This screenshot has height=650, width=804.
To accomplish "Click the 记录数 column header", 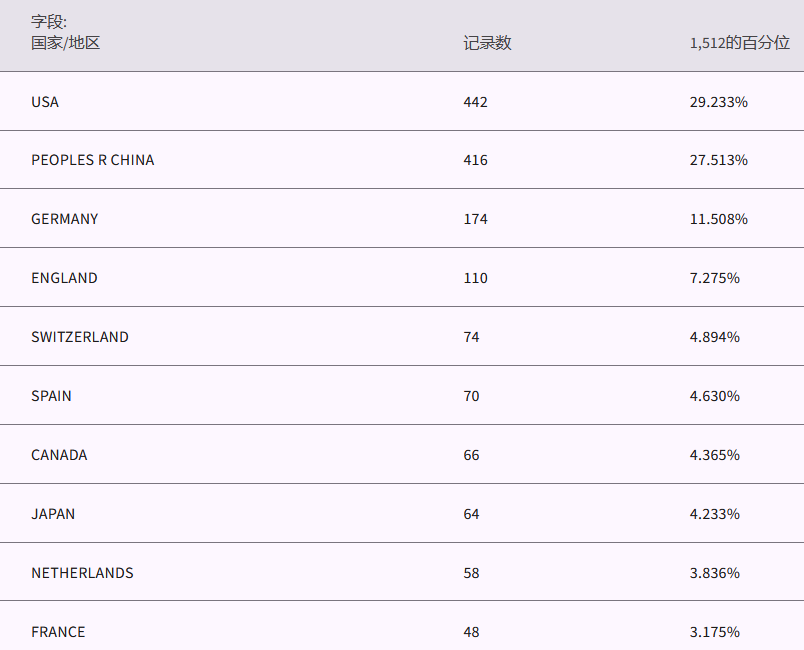I will [x=487, y=43].
